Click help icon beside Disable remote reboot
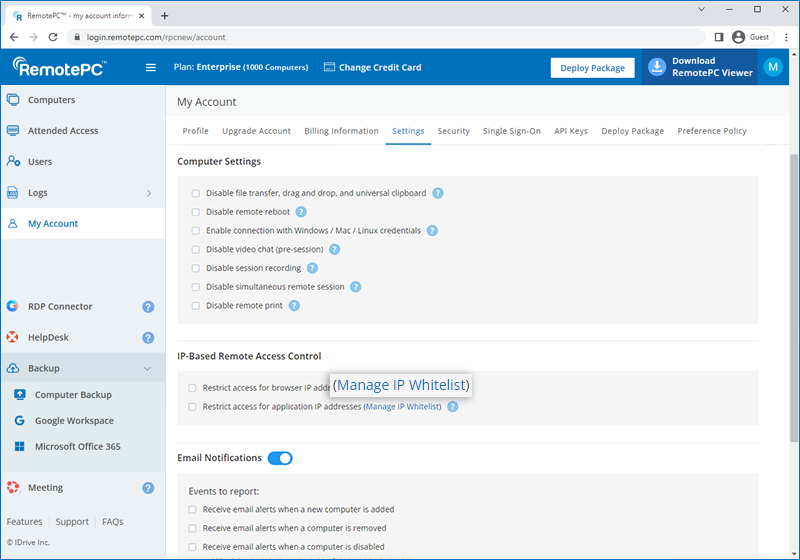The image size is (800, 560). click(300, 212)
